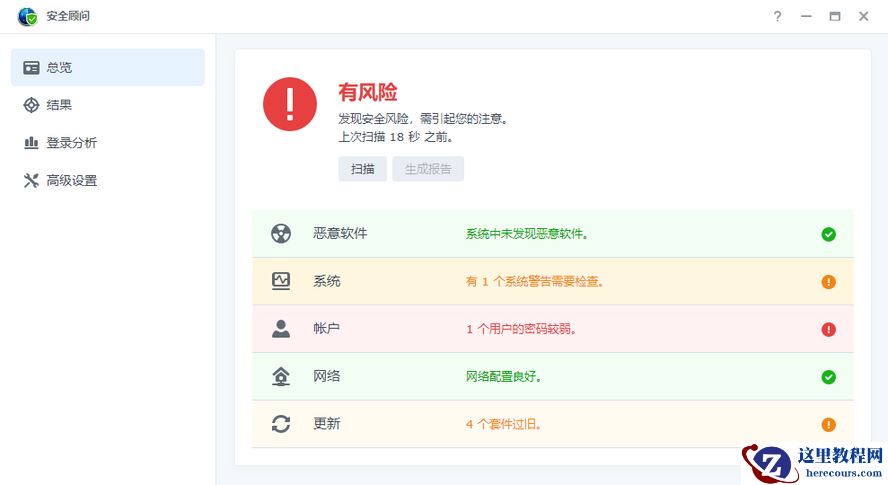
Task: Click the 生成报告 generate report button
Action: tap(428, 169)
